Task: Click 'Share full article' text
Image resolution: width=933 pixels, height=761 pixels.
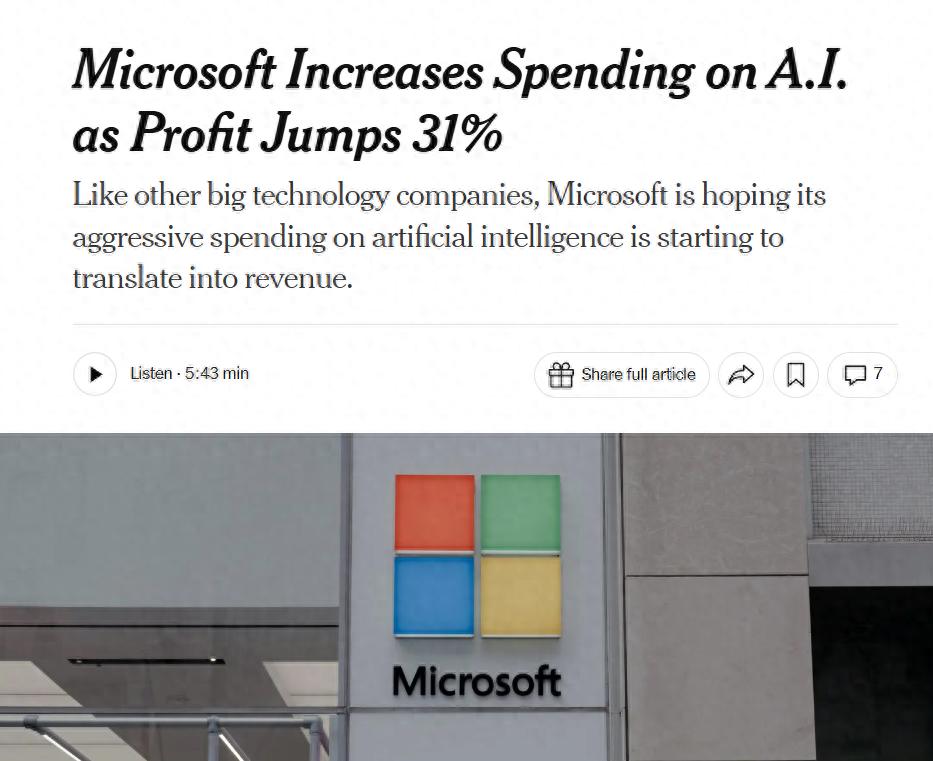Action: [x=638, y=374]
